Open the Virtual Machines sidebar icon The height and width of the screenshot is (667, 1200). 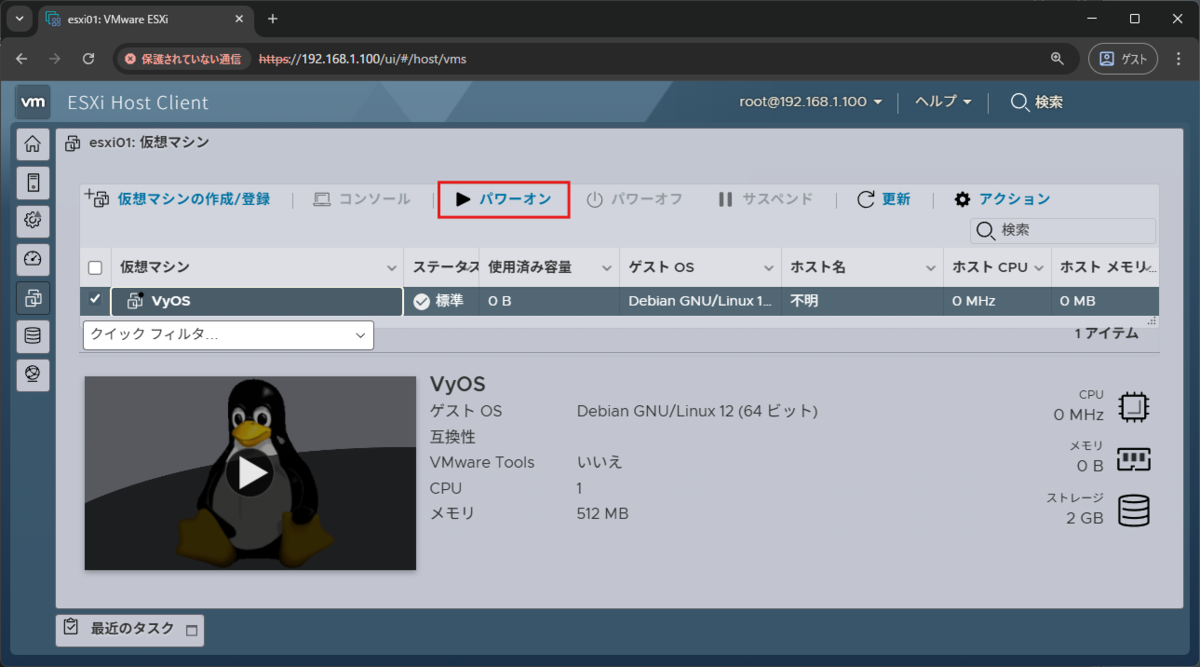[x=33, y=297]
